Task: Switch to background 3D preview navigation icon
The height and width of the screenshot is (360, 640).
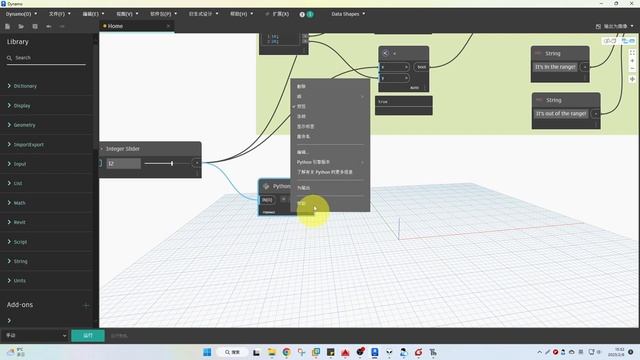Action: [610, 41]
